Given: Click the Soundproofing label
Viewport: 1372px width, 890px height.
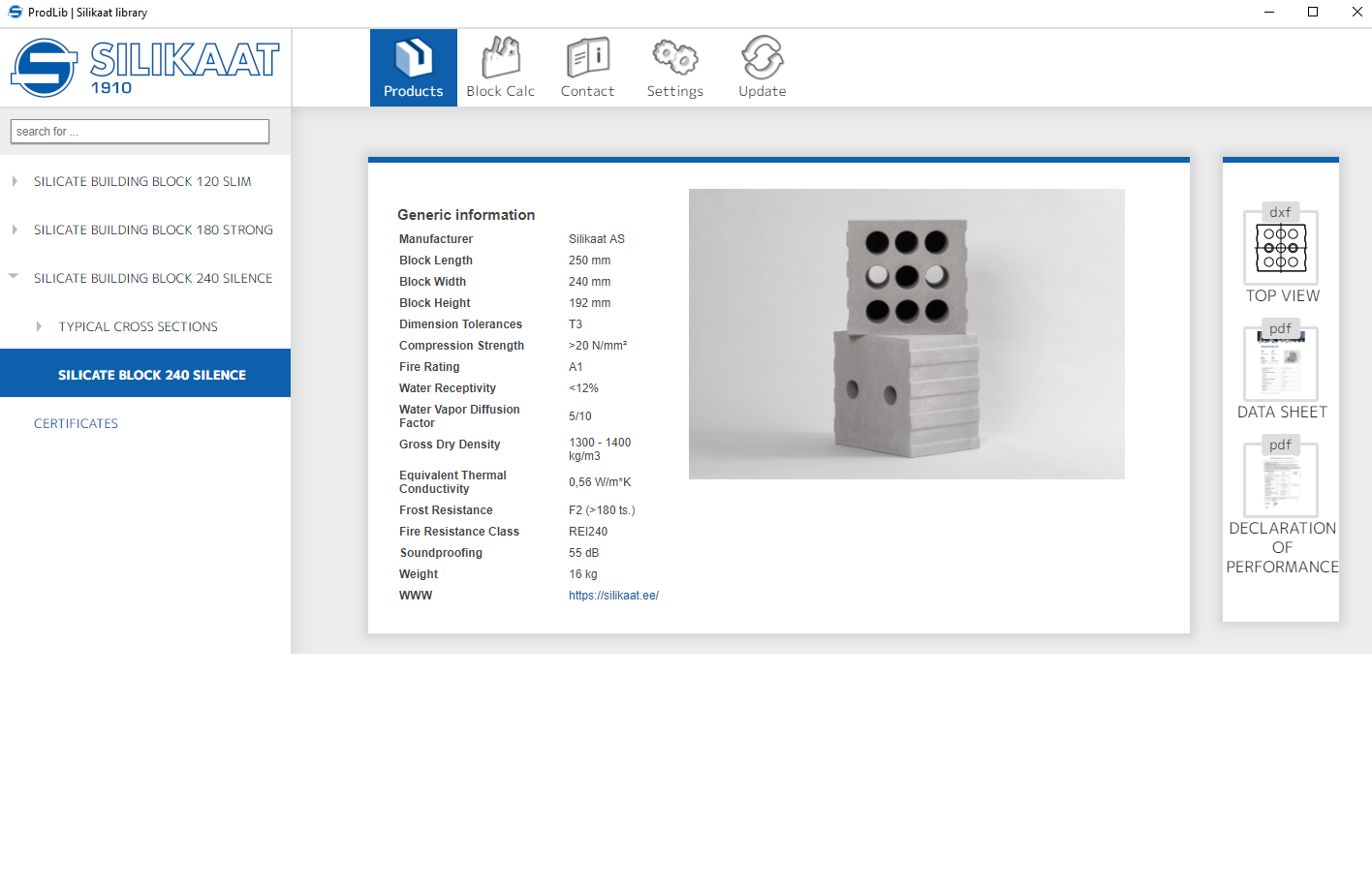Looking at the screenshot, I should click(x=441, y=553).
